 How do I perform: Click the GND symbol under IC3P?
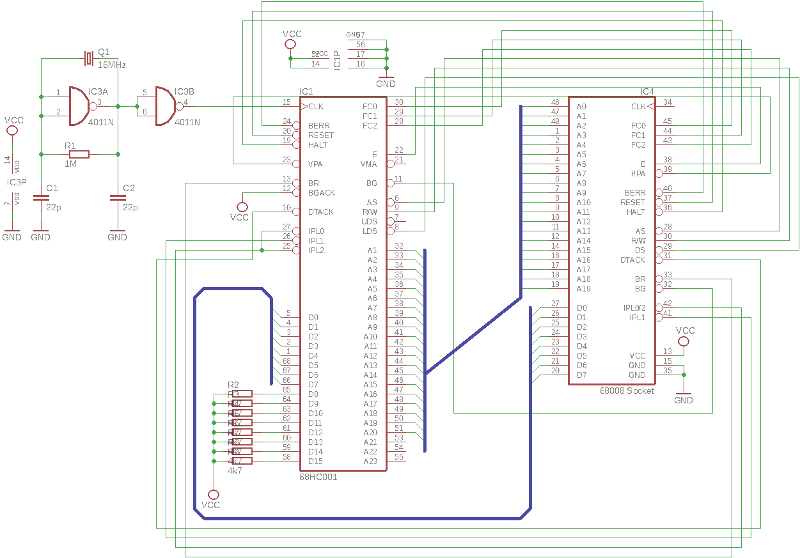(x=12, y=234)
